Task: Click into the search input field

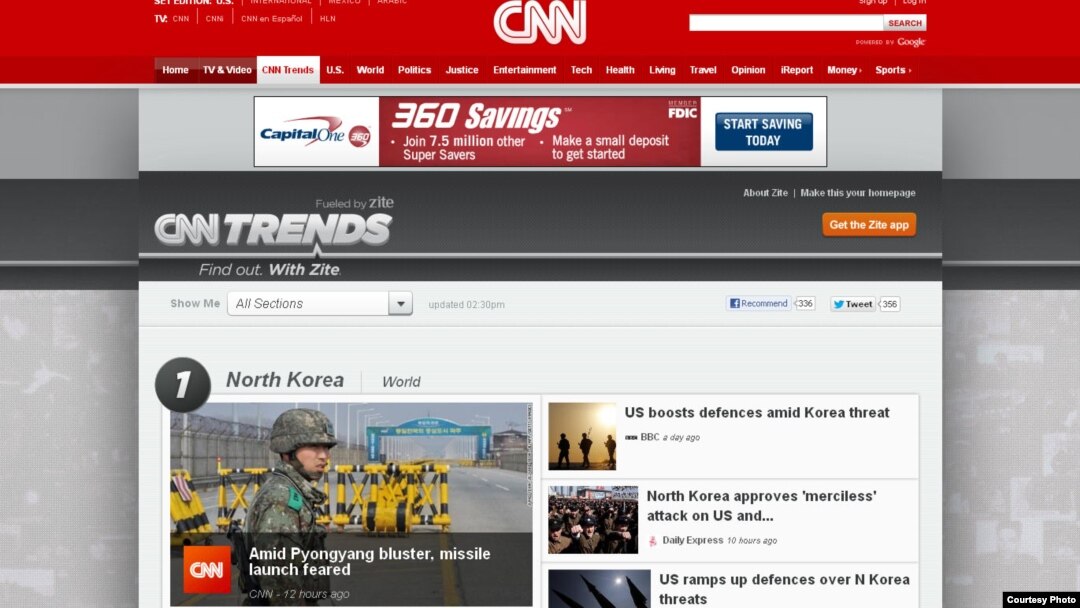Action: 786,23
